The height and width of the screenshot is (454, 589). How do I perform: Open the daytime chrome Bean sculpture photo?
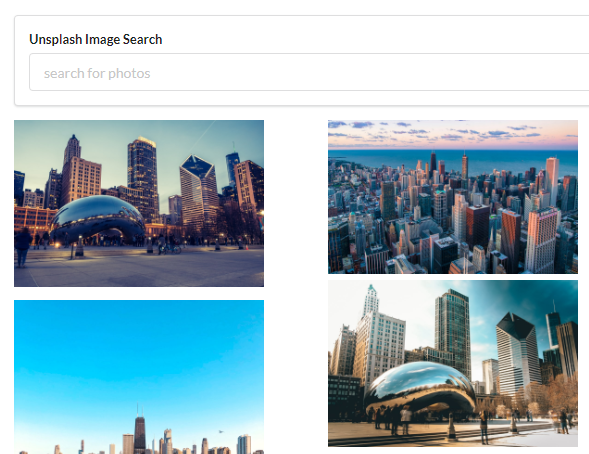(453, 363)
